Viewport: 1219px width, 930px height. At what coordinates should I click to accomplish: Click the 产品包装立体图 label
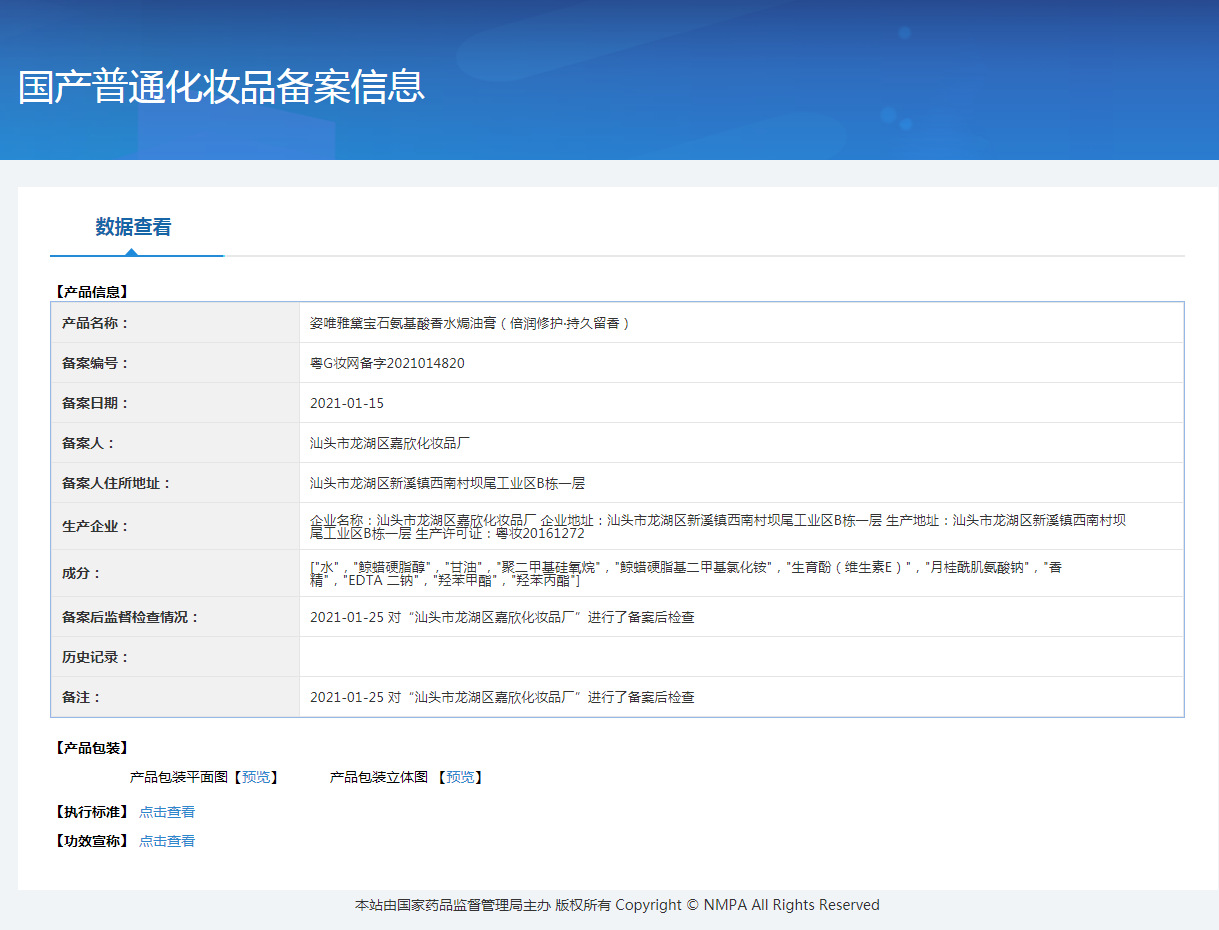coord(379,777)
